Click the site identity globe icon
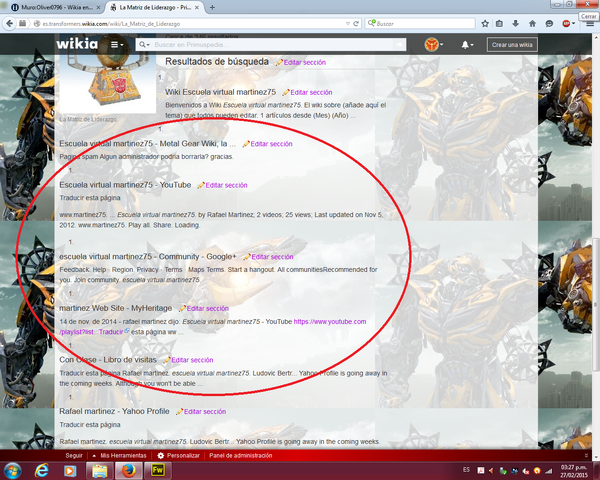600x480 pixels. coord(37,23)
